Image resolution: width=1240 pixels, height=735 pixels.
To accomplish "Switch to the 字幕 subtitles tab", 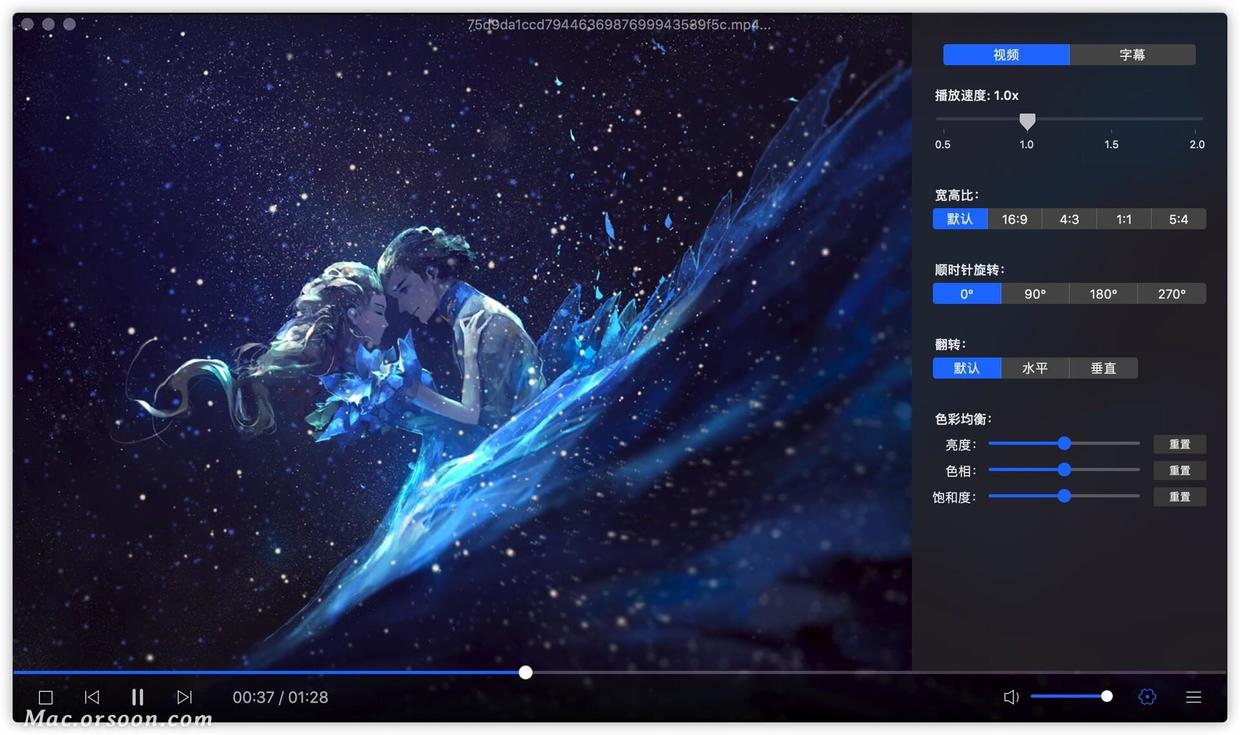I will [x=1133, y=54].
